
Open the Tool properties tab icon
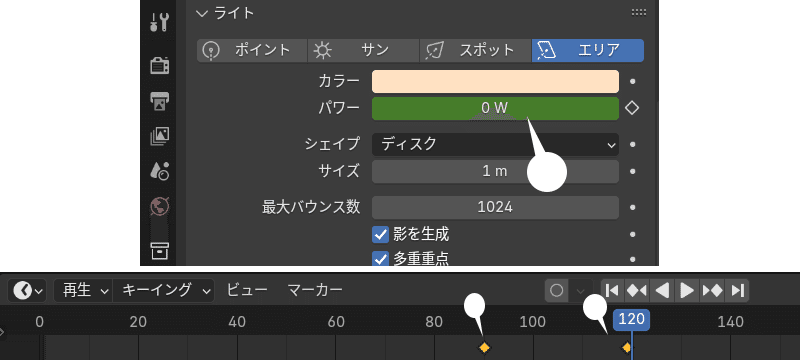pyautogui.click(x=159, y=23)
